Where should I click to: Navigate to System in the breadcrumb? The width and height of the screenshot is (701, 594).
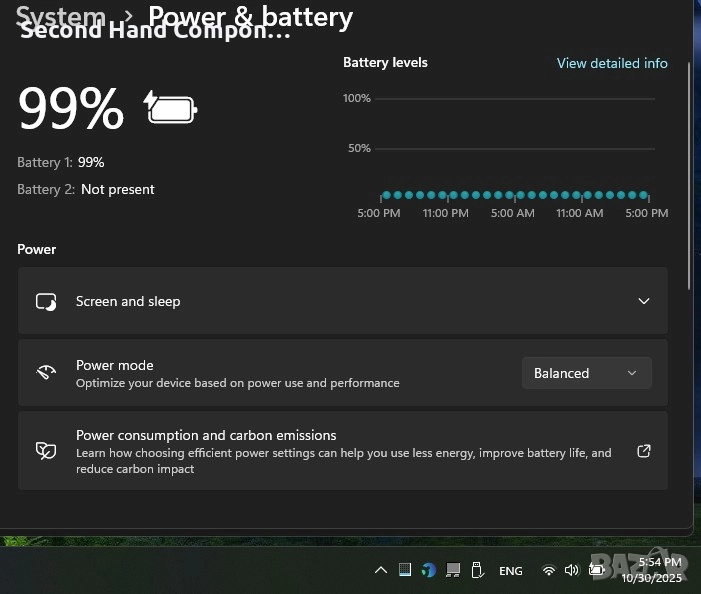62,16
